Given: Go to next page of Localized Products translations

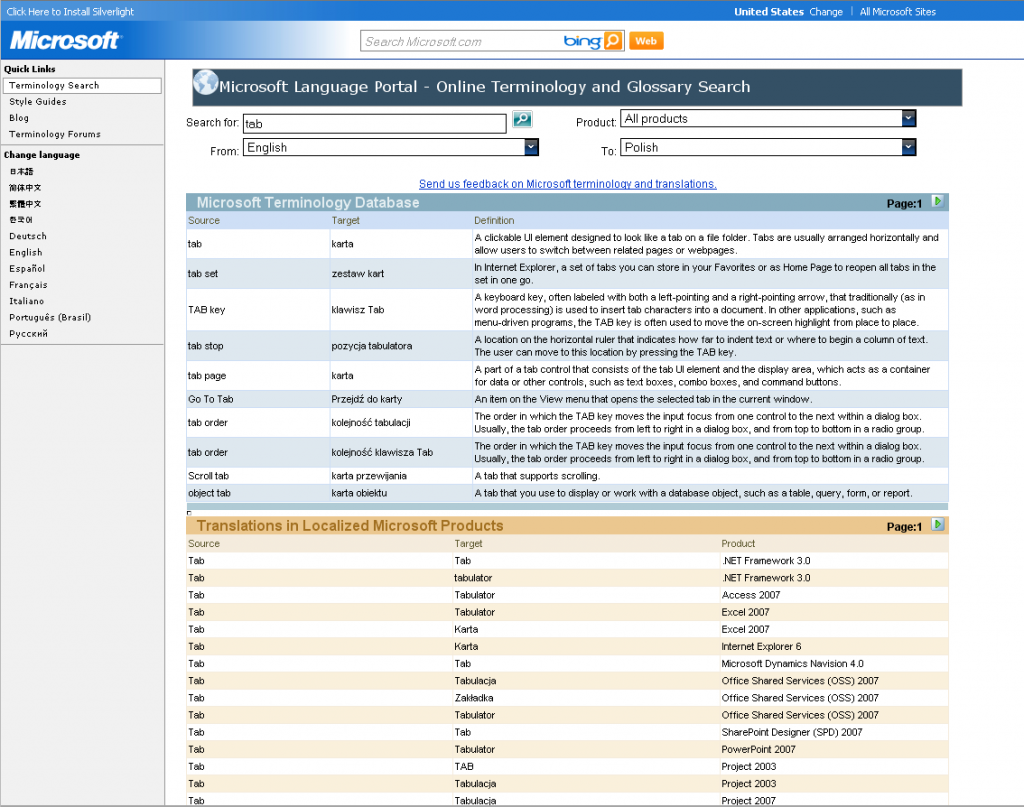Looking at the screenshot, I should pyautogui.click(x=937, y=525).
